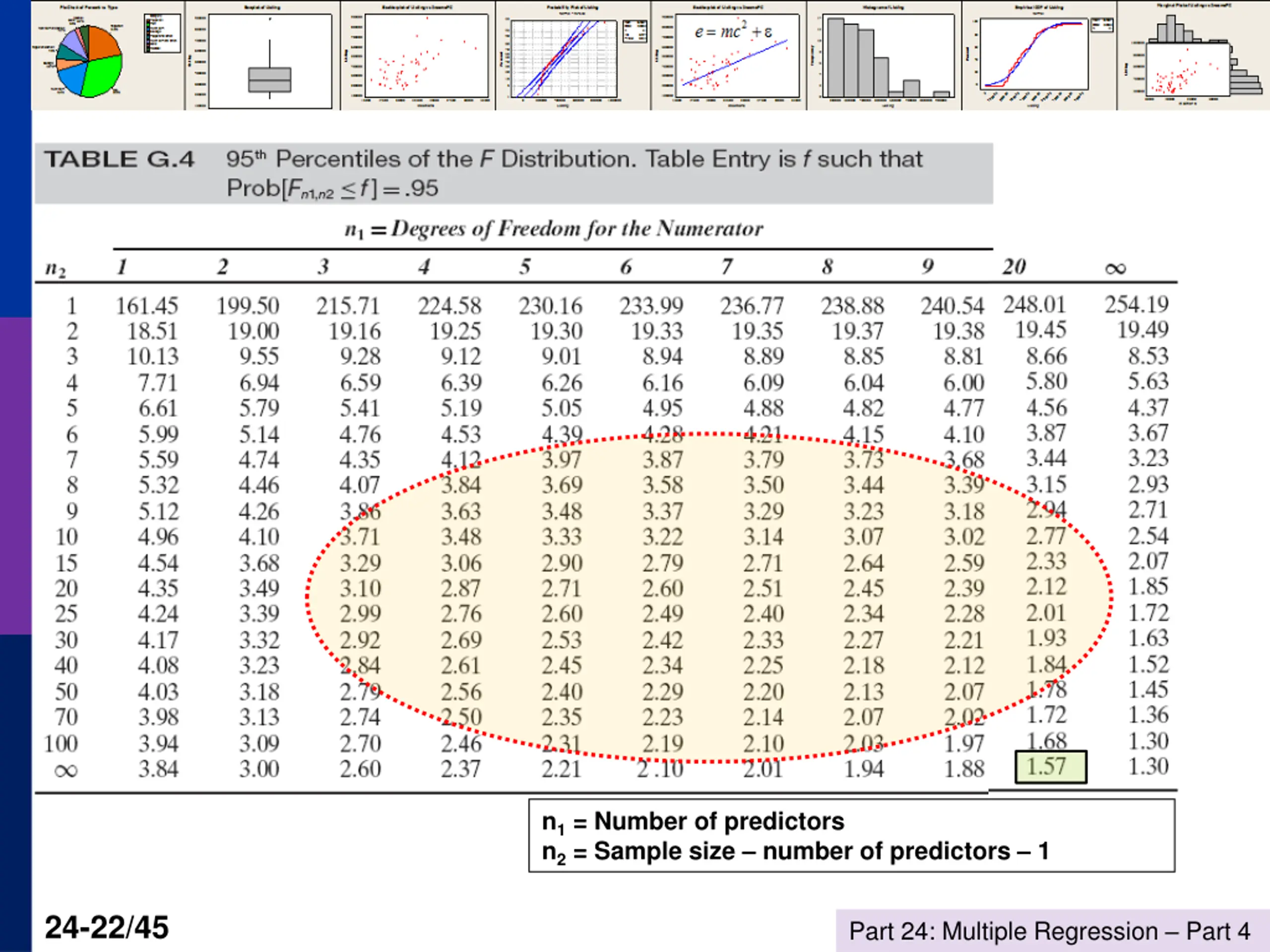Click the value 2.76 in row 25
This screenshot has width=1270, height=952.
tap(460, 613)
